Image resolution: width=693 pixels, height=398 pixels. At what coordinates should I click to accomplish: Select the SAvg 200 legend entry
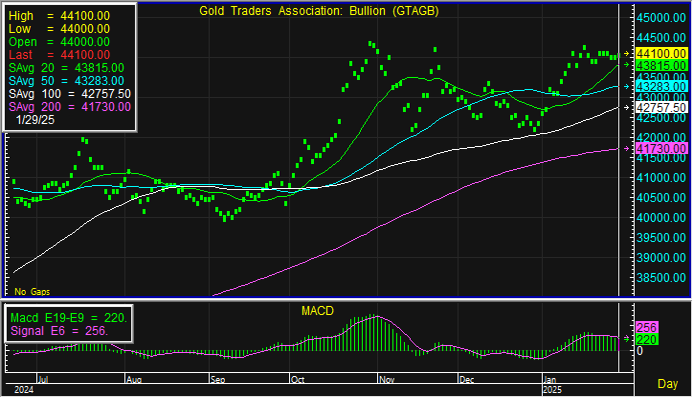click(x=69, y=107)
